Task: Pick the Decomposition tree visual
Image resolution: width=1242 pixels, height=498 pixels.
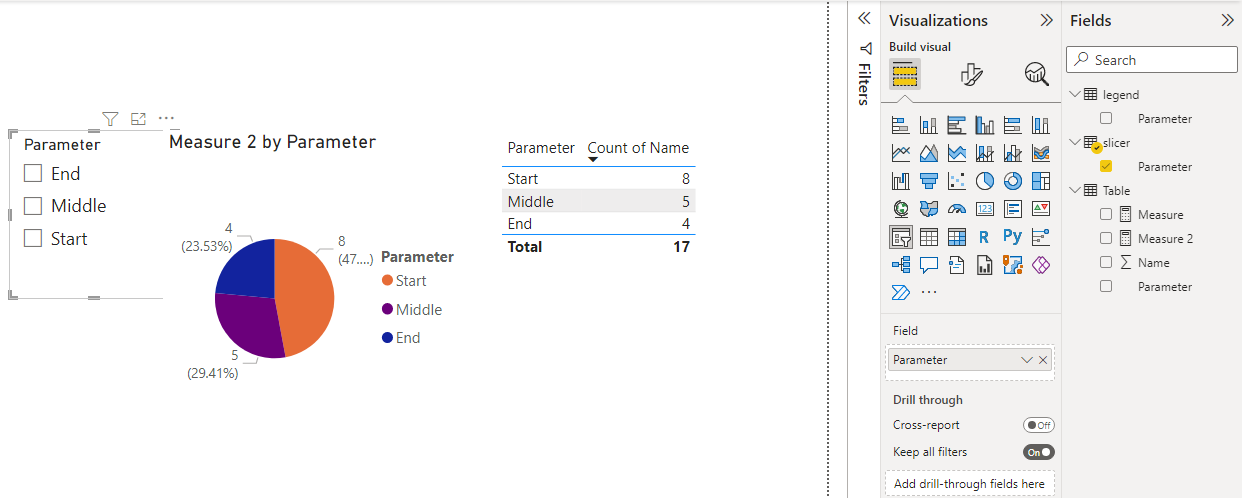Action: pyautogui.click(x=900, y=265)
